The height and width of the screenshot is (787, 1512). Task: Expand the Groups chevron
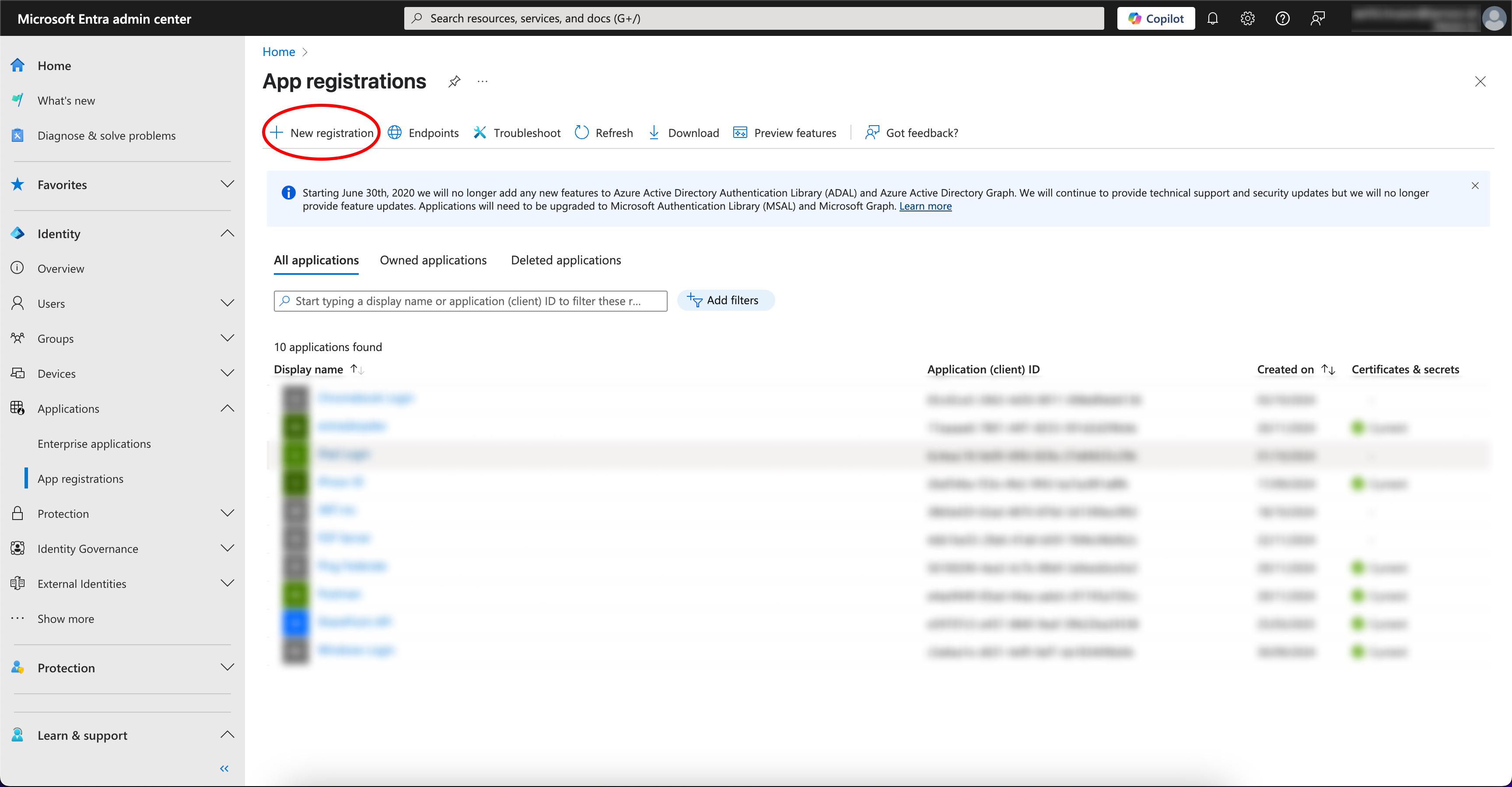[227, 338]
